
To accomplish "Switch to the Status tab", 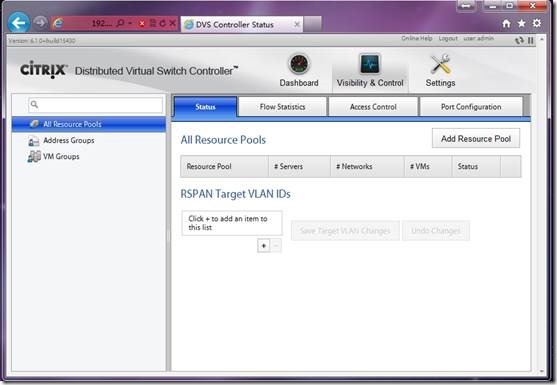I will pyautogui.click(x=205, y=107).
